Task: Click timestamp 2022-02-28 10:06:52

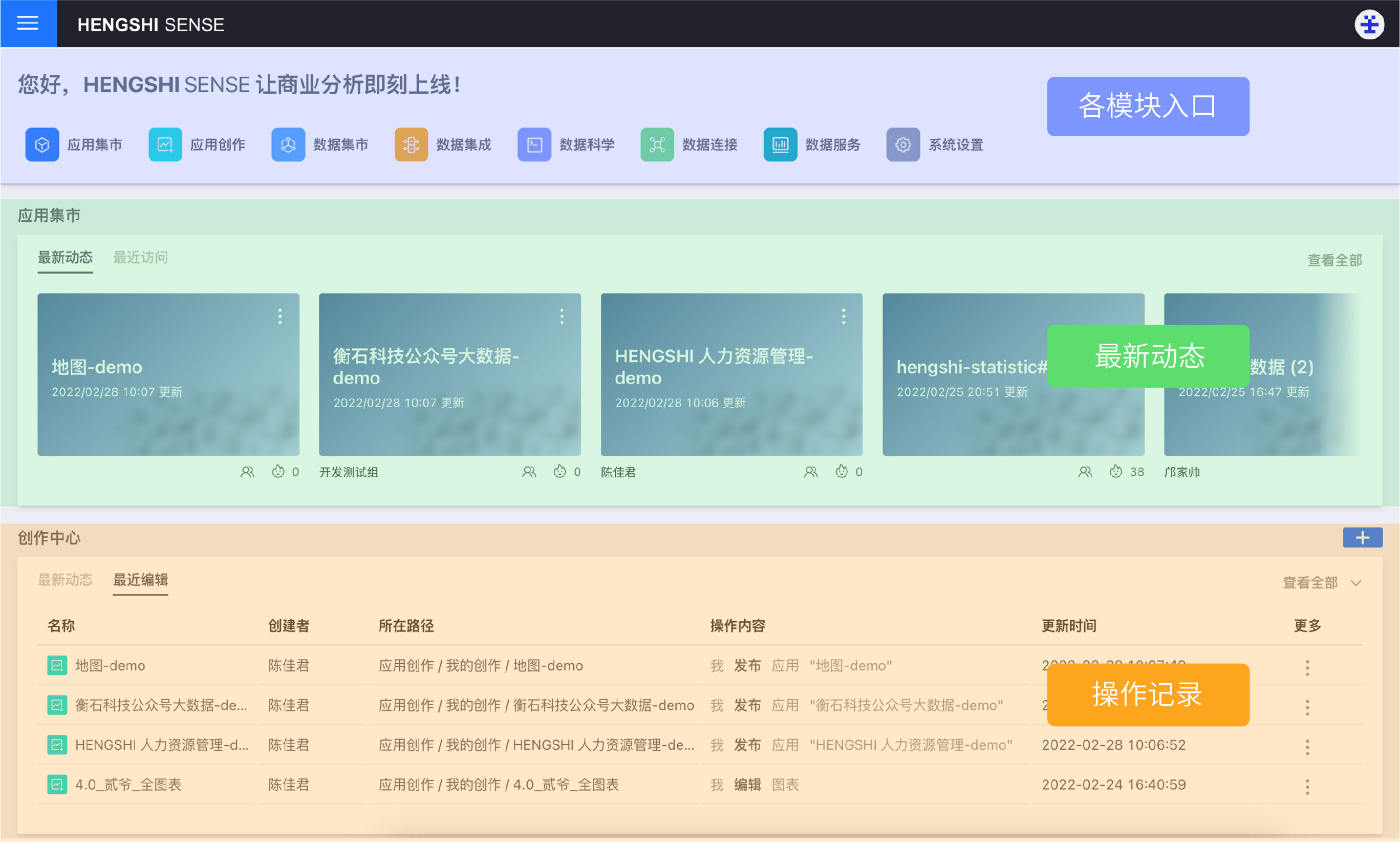Action: pos(1114,745)
